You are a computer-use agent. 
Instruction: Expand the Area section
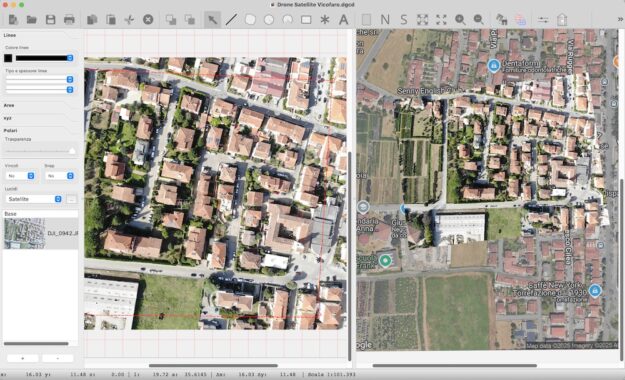9,105
